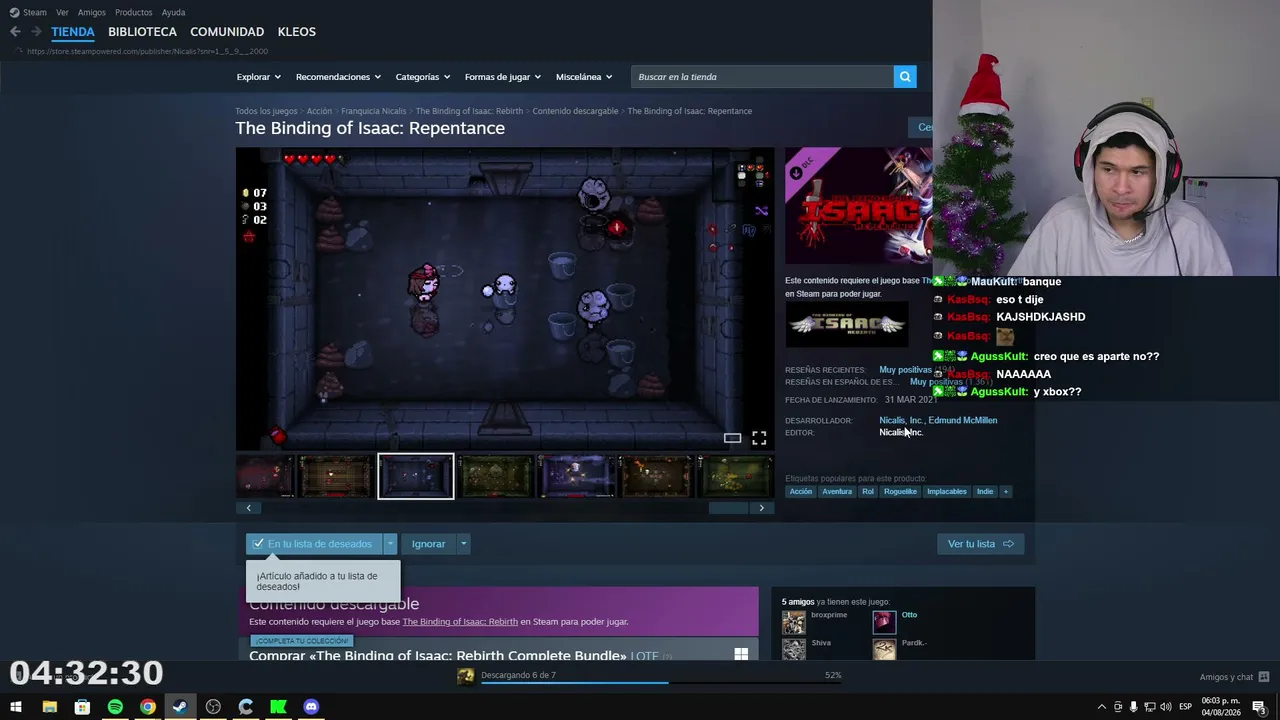1280x720 pixels.
Task: Click the Steam forward navigation arrow
Action: pos(36,32)
